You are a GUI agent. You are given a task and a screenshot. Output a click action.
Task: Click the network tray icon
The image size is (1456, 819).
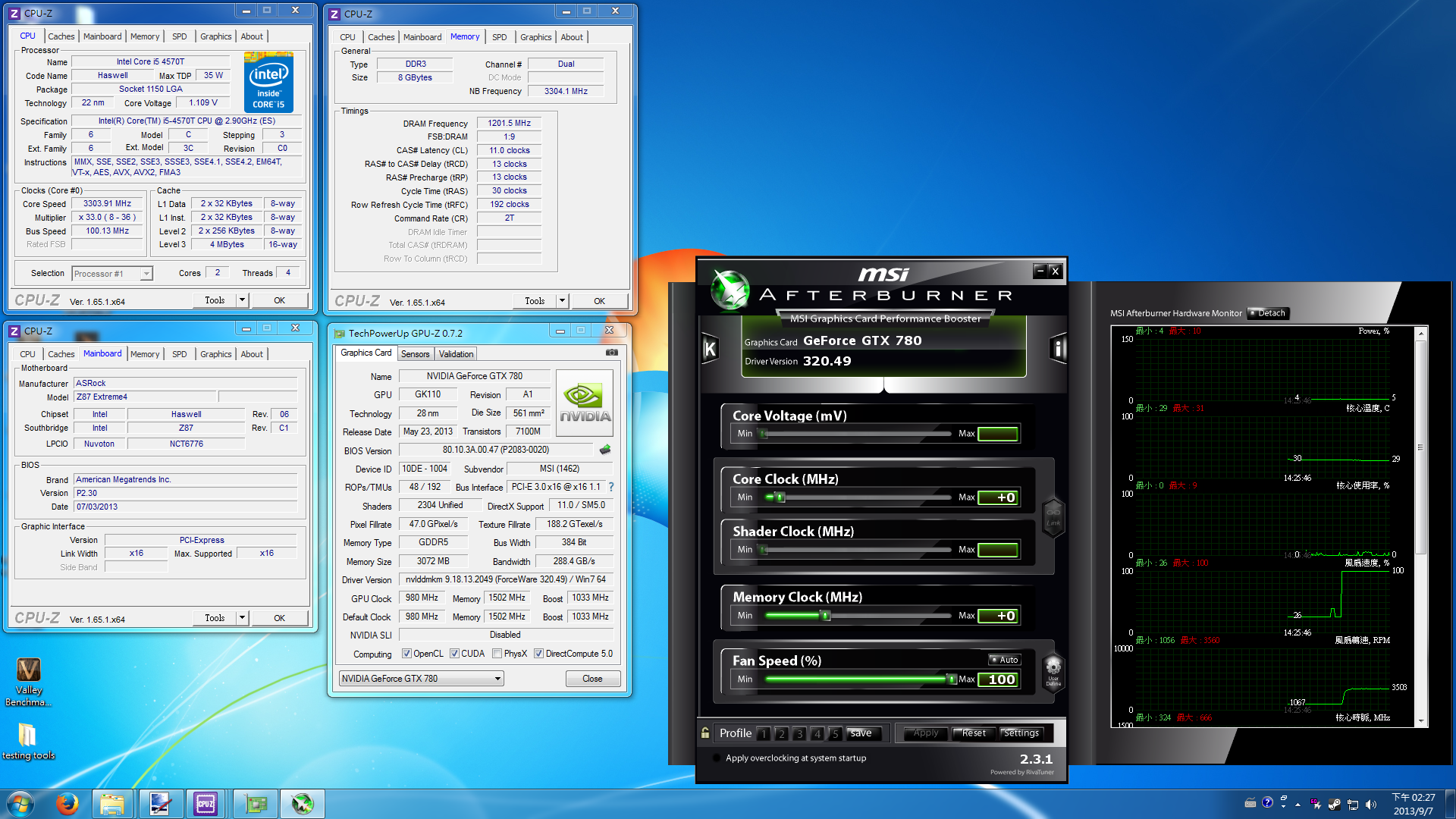point(1353,805)
